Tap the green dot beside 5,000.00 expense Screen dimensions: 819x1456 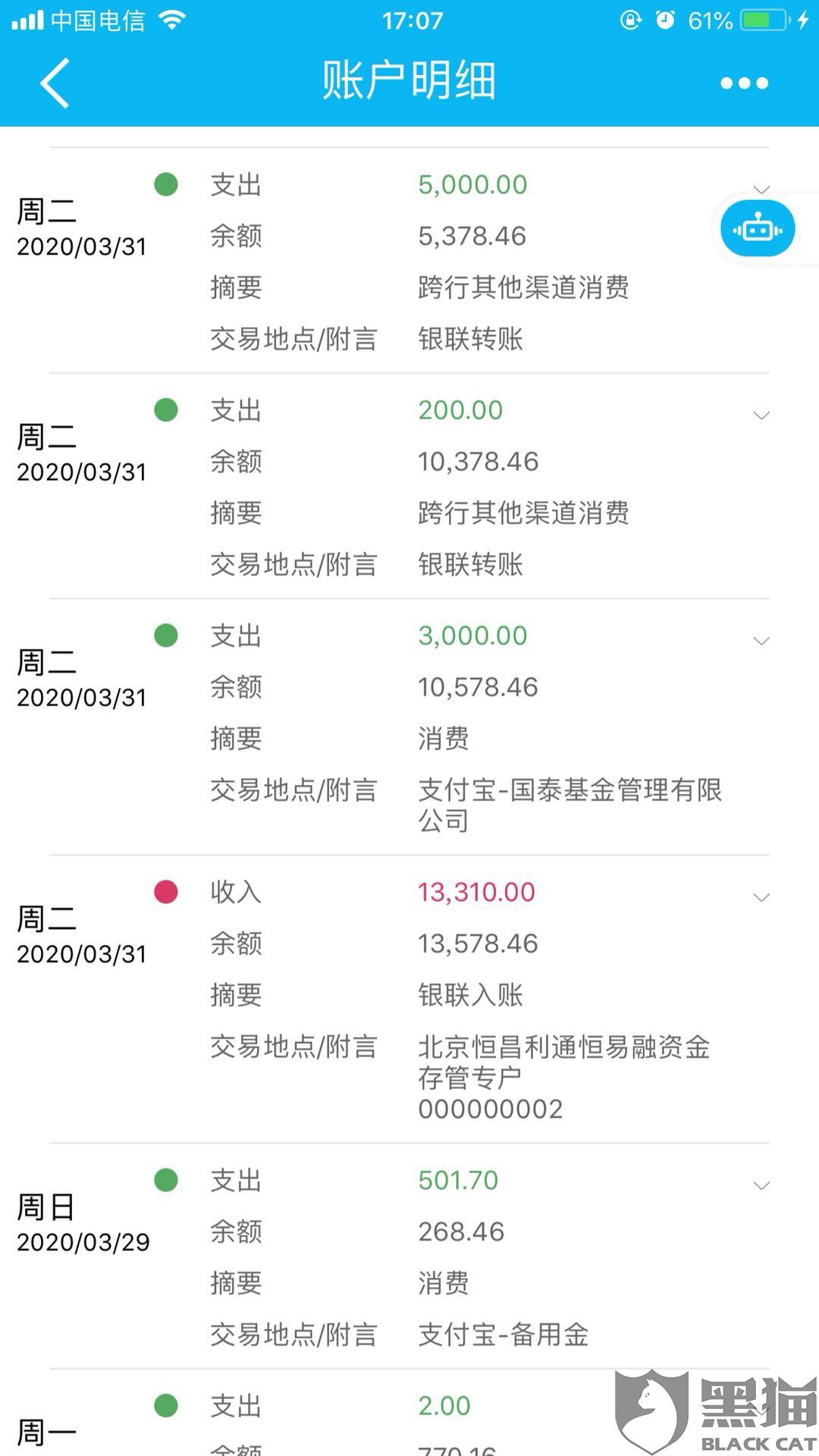(166, 184)
